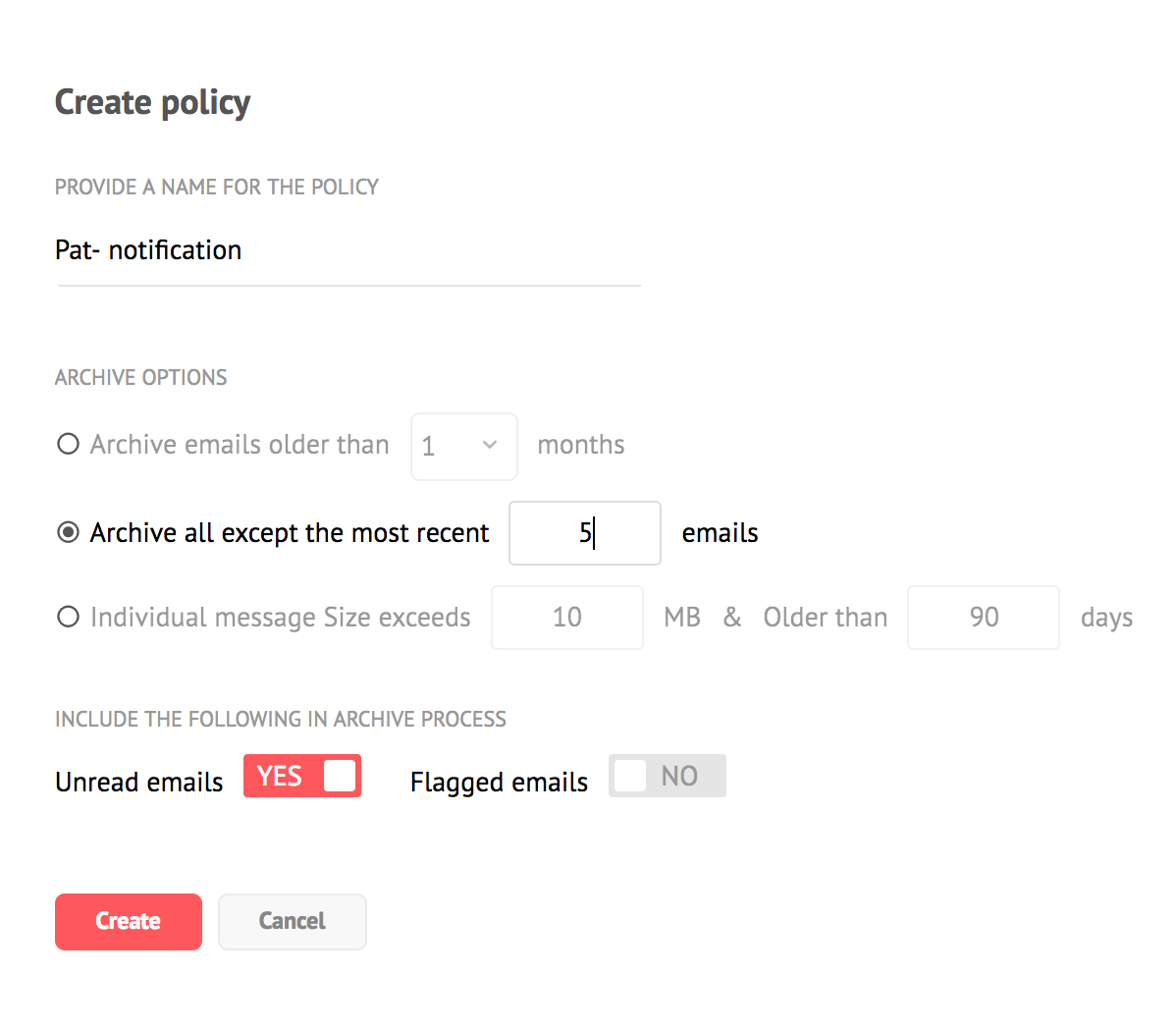
Task: Click the "Archive all except the most recent" label
Action: 290,533
